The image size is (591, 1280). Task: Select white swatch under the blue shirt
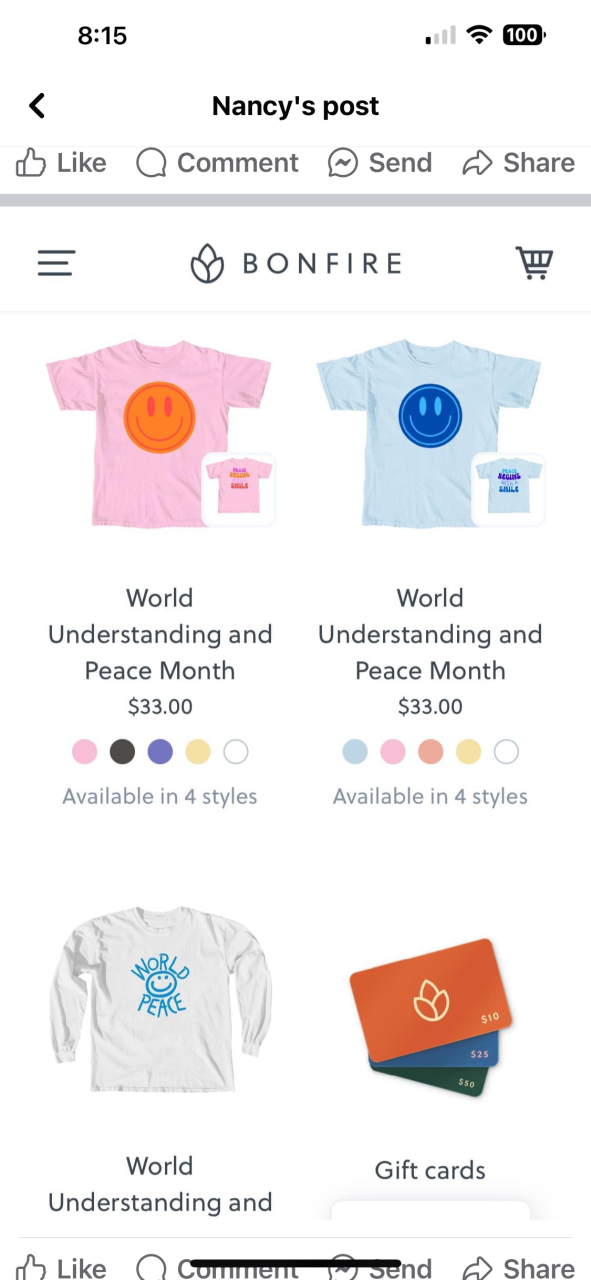point(507,752)
